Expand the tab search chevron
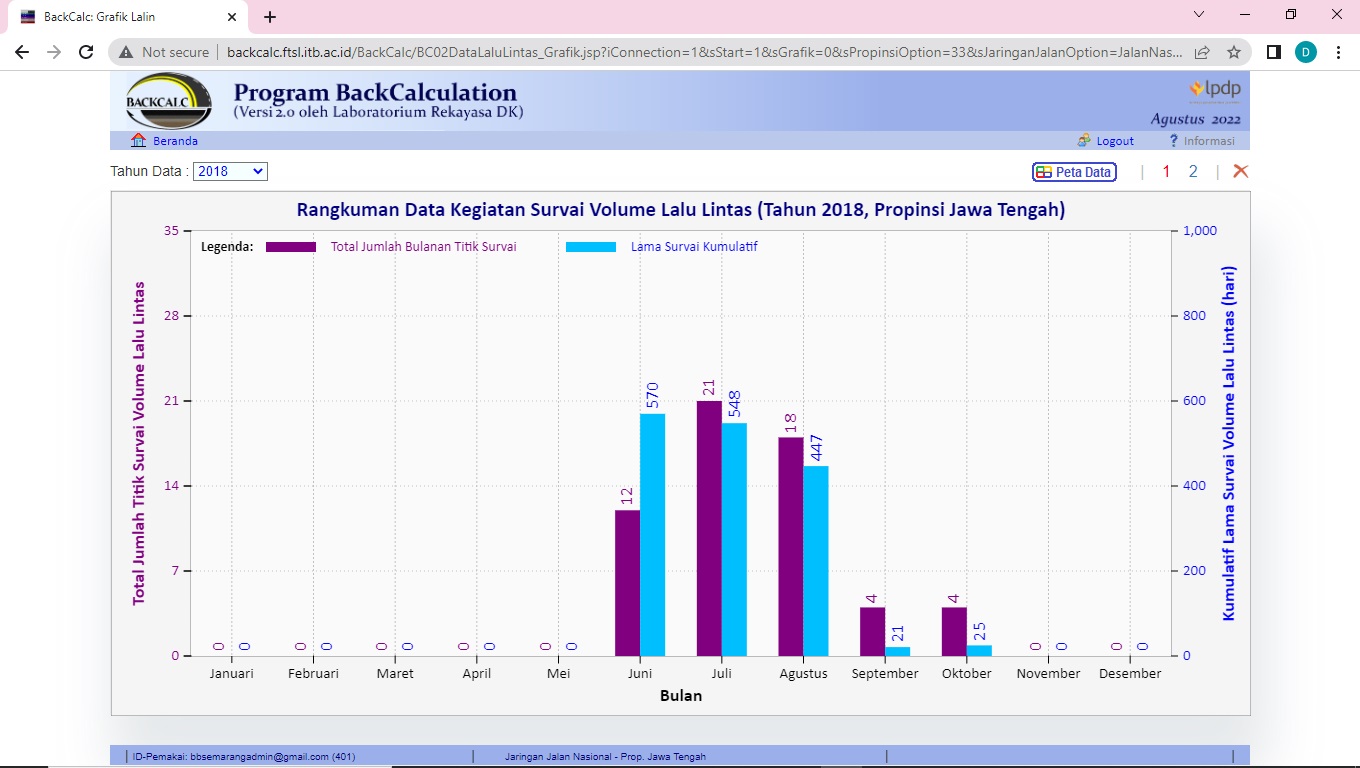Image resolution: width=1360 pixels, height=768 pixels. coord(1201,15)
